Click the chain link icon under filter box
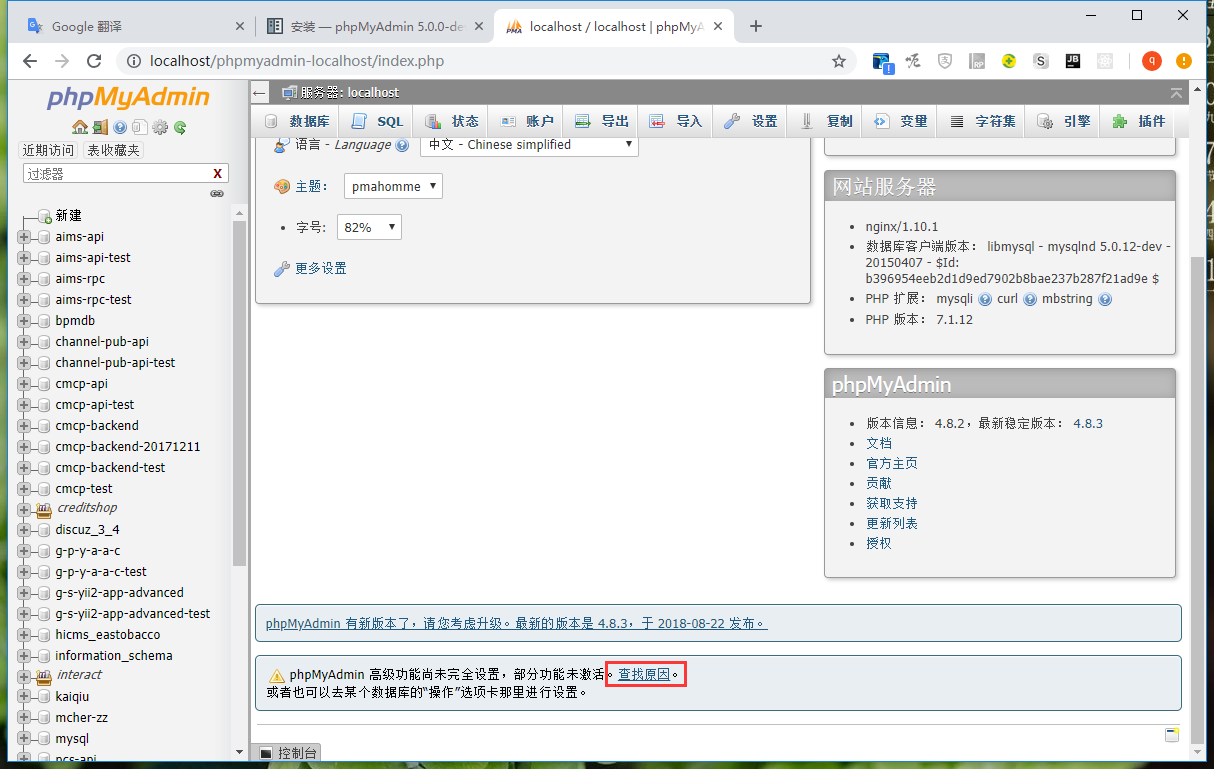The width and height of the screenshot is (1214, 769). [x=216, y=193]
